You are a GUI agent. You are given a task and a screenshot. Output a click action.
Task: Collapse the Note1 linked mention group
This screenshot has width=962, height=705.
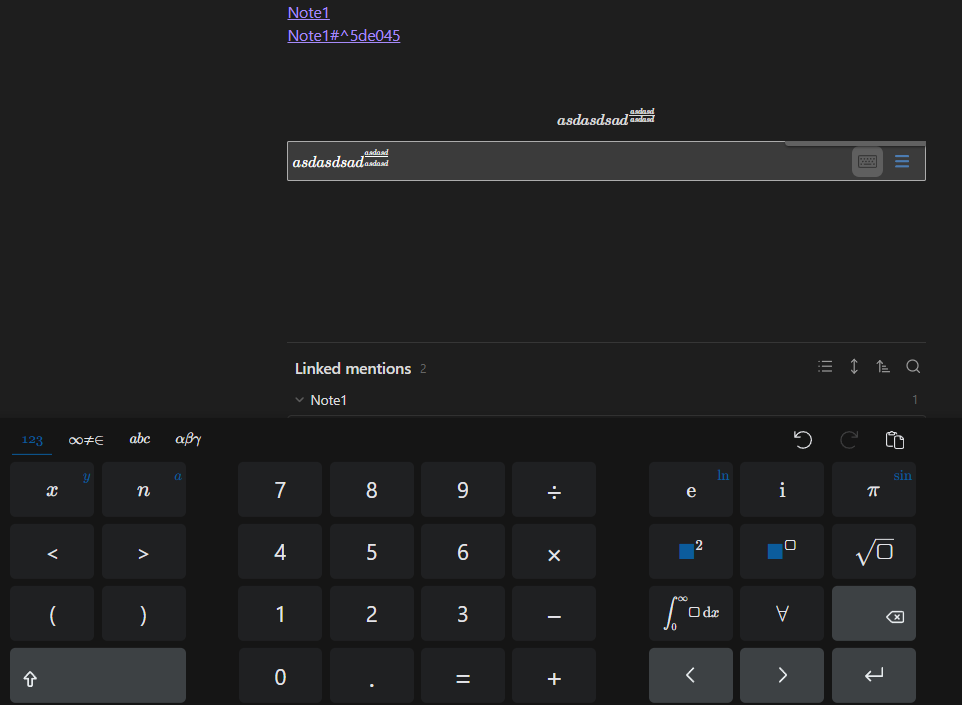pyautogui.click(x=300, y=400)
